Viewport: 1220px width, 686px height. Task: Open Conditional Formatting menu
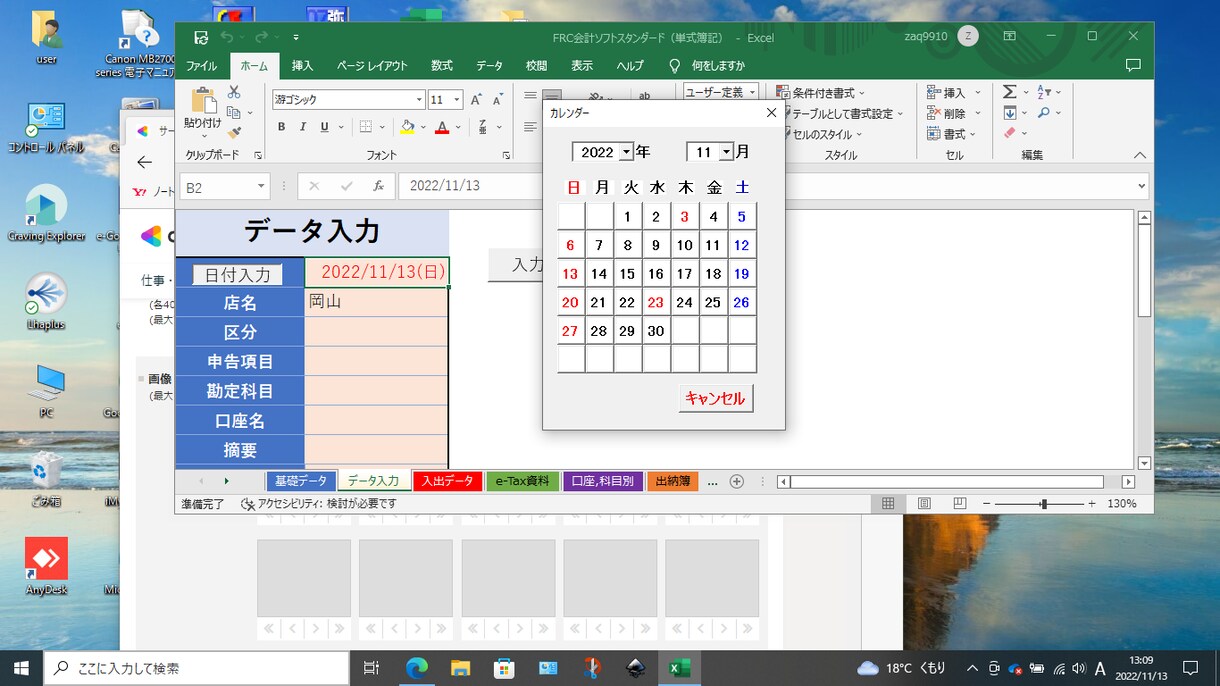point(823,92)
